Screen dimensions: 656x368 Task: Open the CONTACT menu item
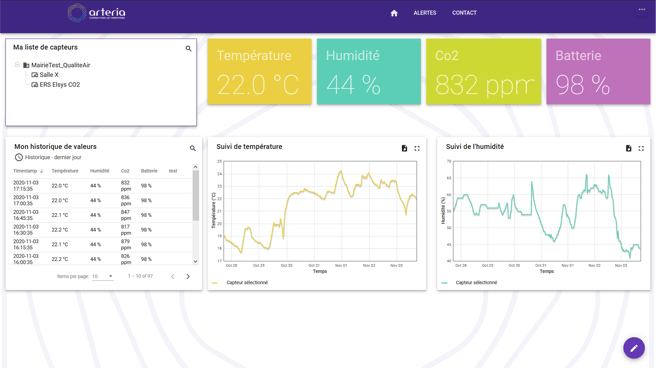(x=464, y=13)
